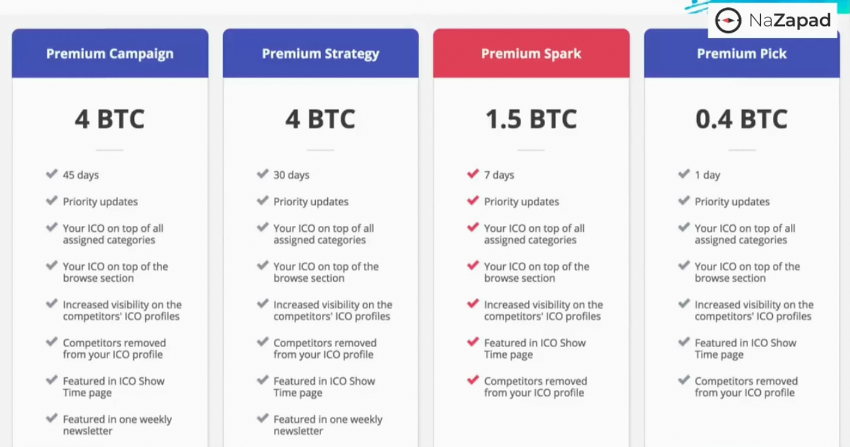Click red checkmark next to 7 days
This screenshot has width=850, height=447.
click(x=473, y=174)
